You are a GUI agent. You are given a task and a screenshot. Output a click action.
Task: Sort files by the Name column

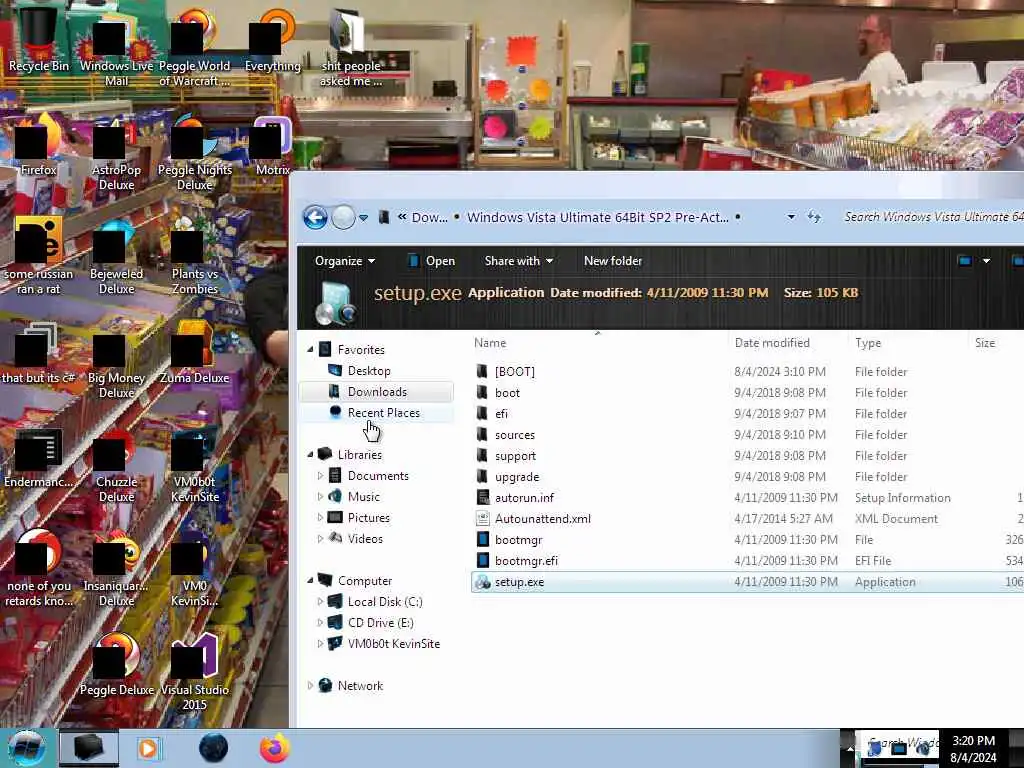coord(490,343)
